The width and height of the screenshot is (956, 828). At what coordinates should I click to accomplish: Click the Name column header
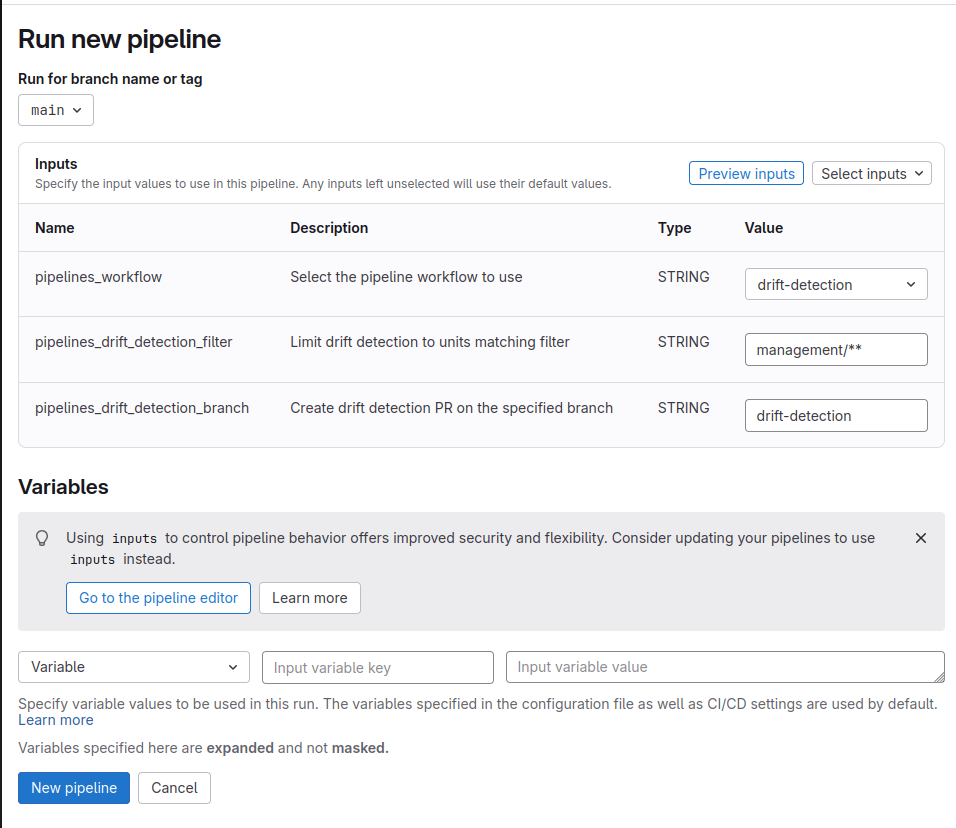coord(55,228)
